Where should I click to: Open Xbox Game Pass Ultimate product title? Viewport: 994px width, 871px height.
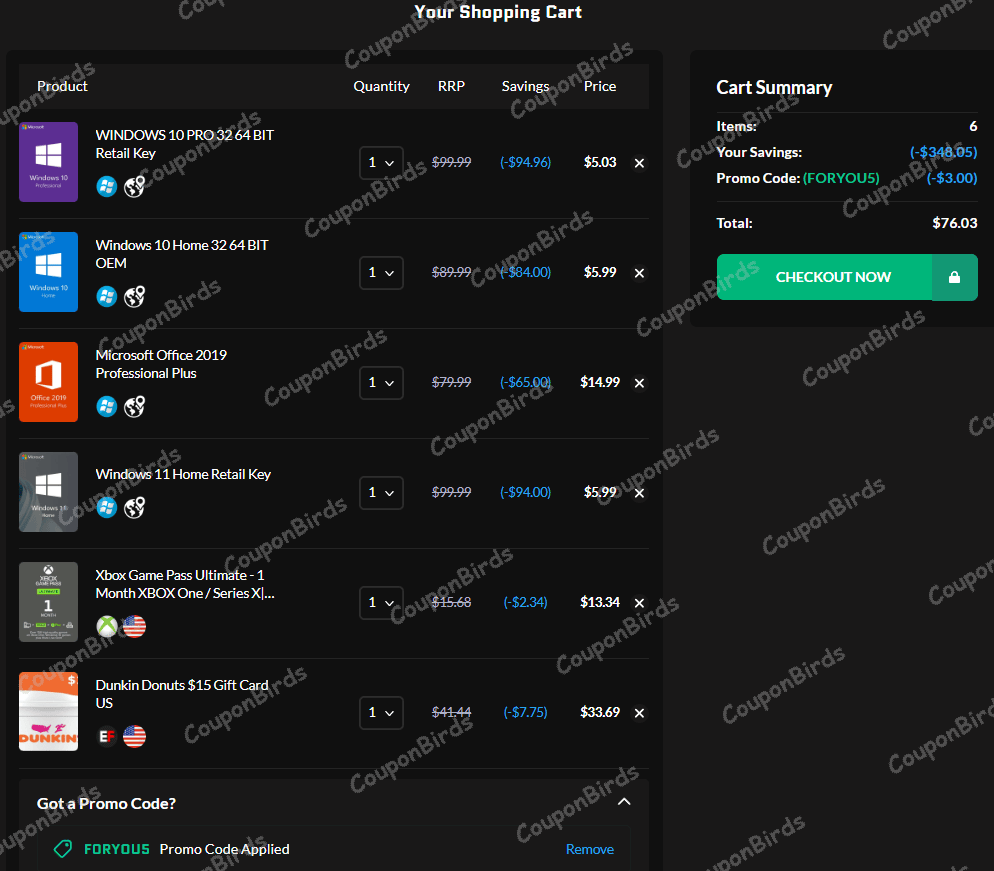point(184,584)
